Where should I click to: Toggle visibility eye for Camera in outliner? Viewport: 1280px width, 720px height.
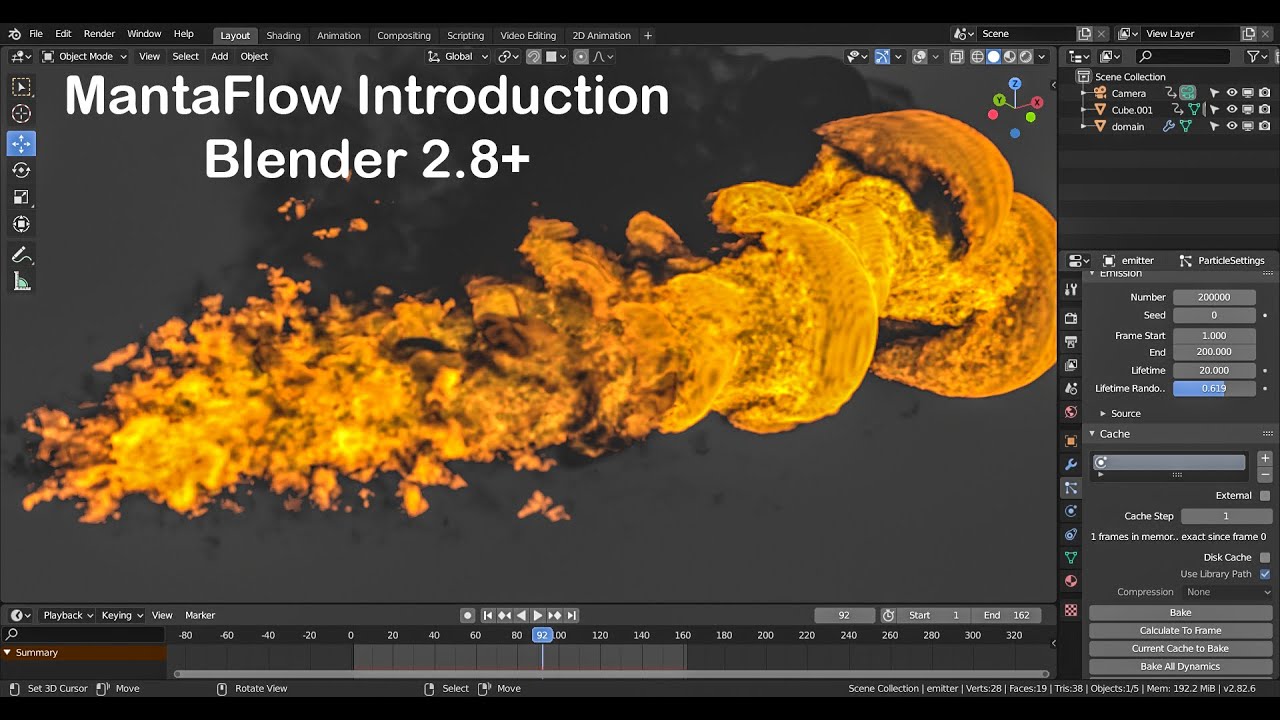1232,93
